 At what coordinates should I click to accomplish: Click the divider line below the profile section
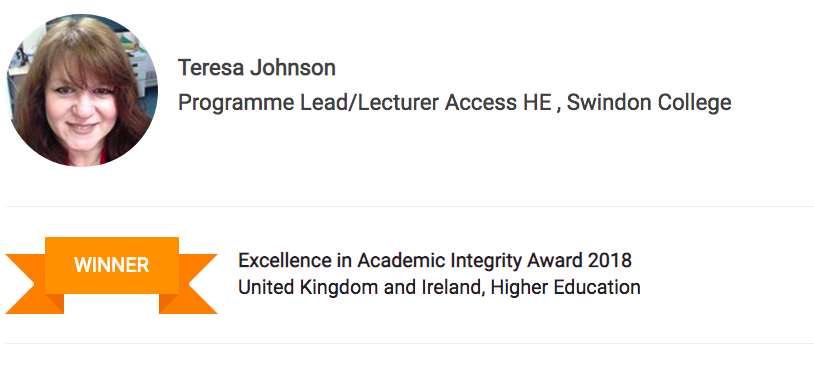click(410, 206)
